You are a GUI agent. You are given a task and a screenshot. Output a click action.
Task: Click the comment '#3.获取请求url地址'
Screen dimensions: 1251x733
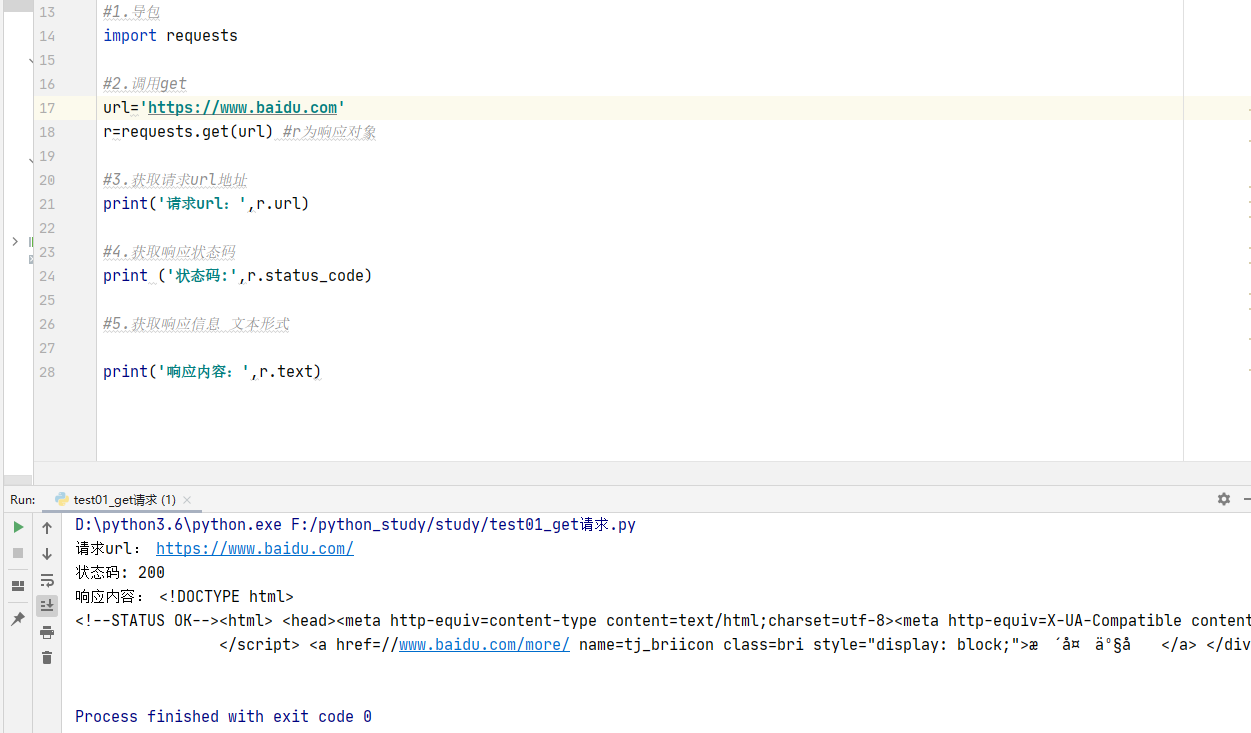coord(175,180)
